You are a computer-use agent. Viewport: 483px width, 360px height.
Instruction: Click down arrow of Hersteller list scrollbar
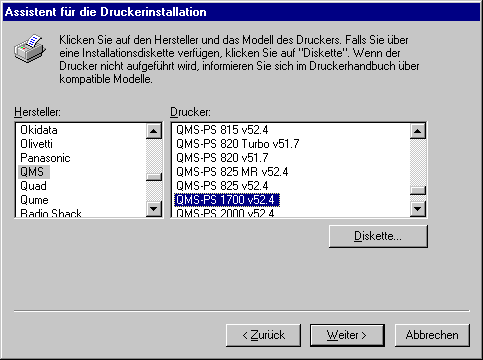click(x=154, y=209)
